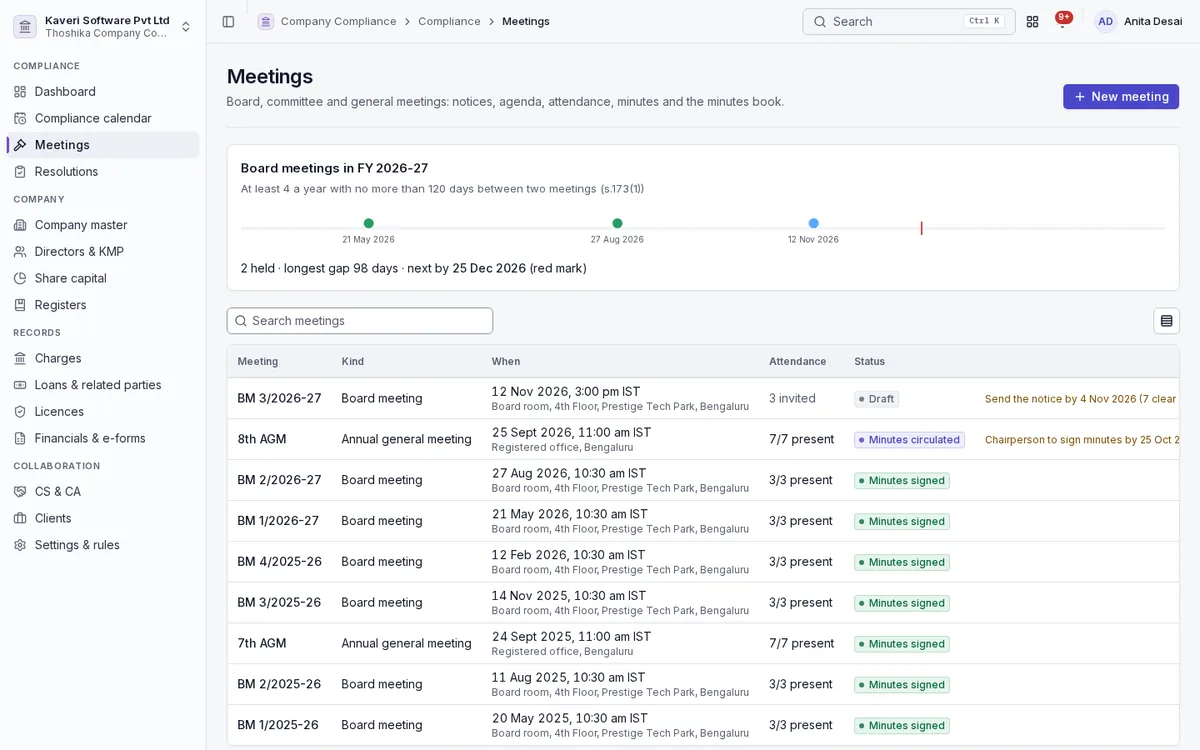
Task: Click the Share capital pie icon
Action: (20, 278)
